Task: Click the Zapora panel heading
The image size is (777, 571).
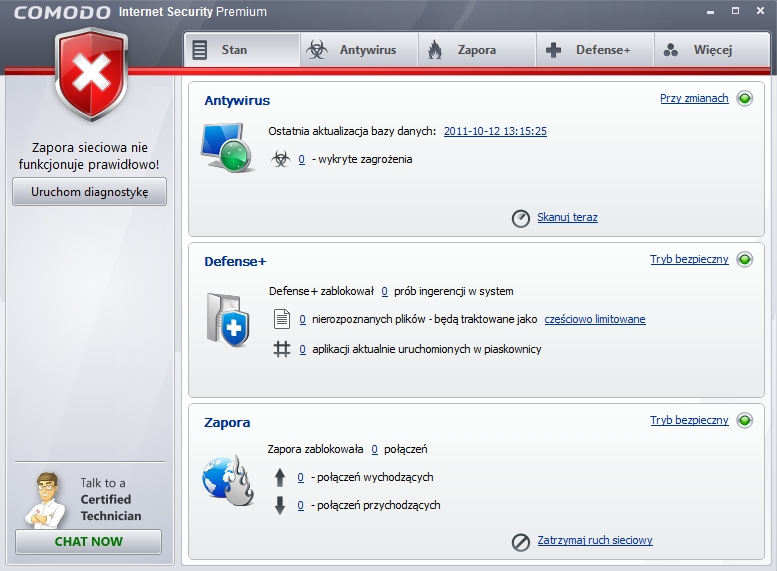Action: click(227, 423)
